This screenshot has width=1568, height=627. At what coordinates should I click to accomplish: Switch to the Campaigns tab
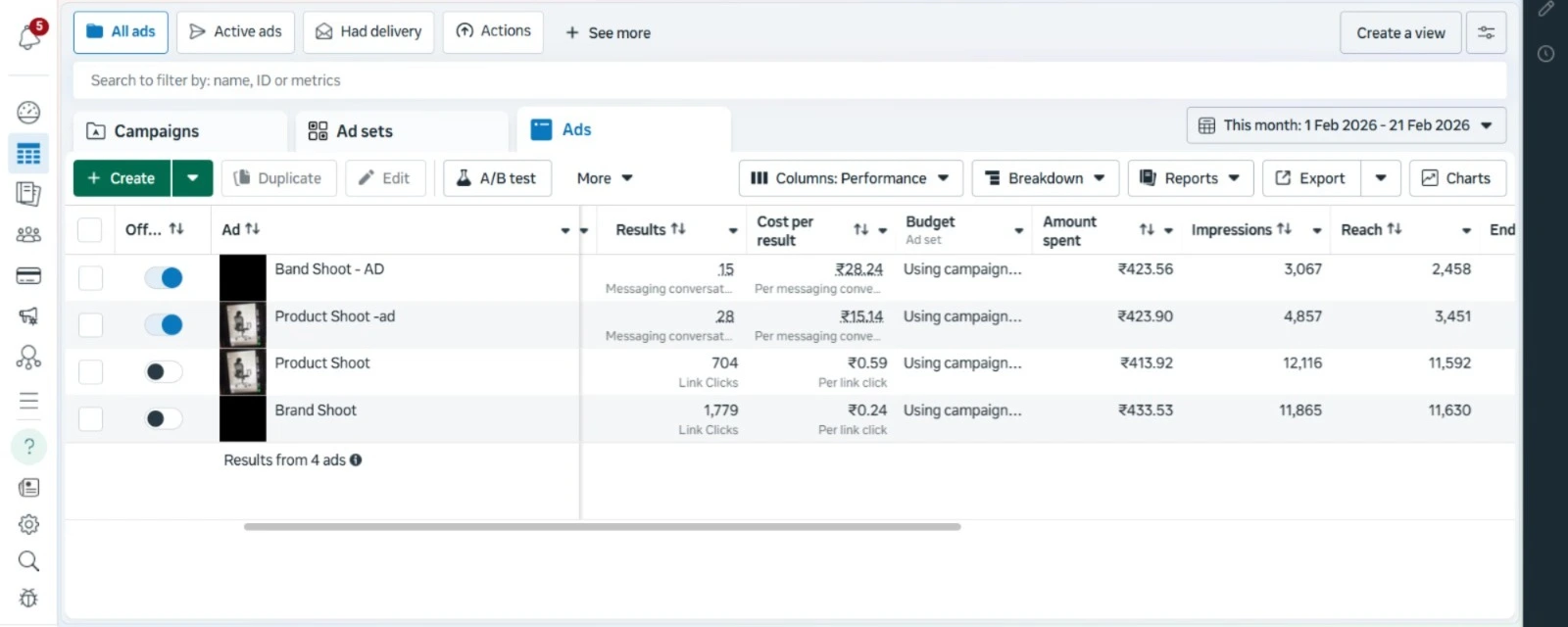click(180, 131)
